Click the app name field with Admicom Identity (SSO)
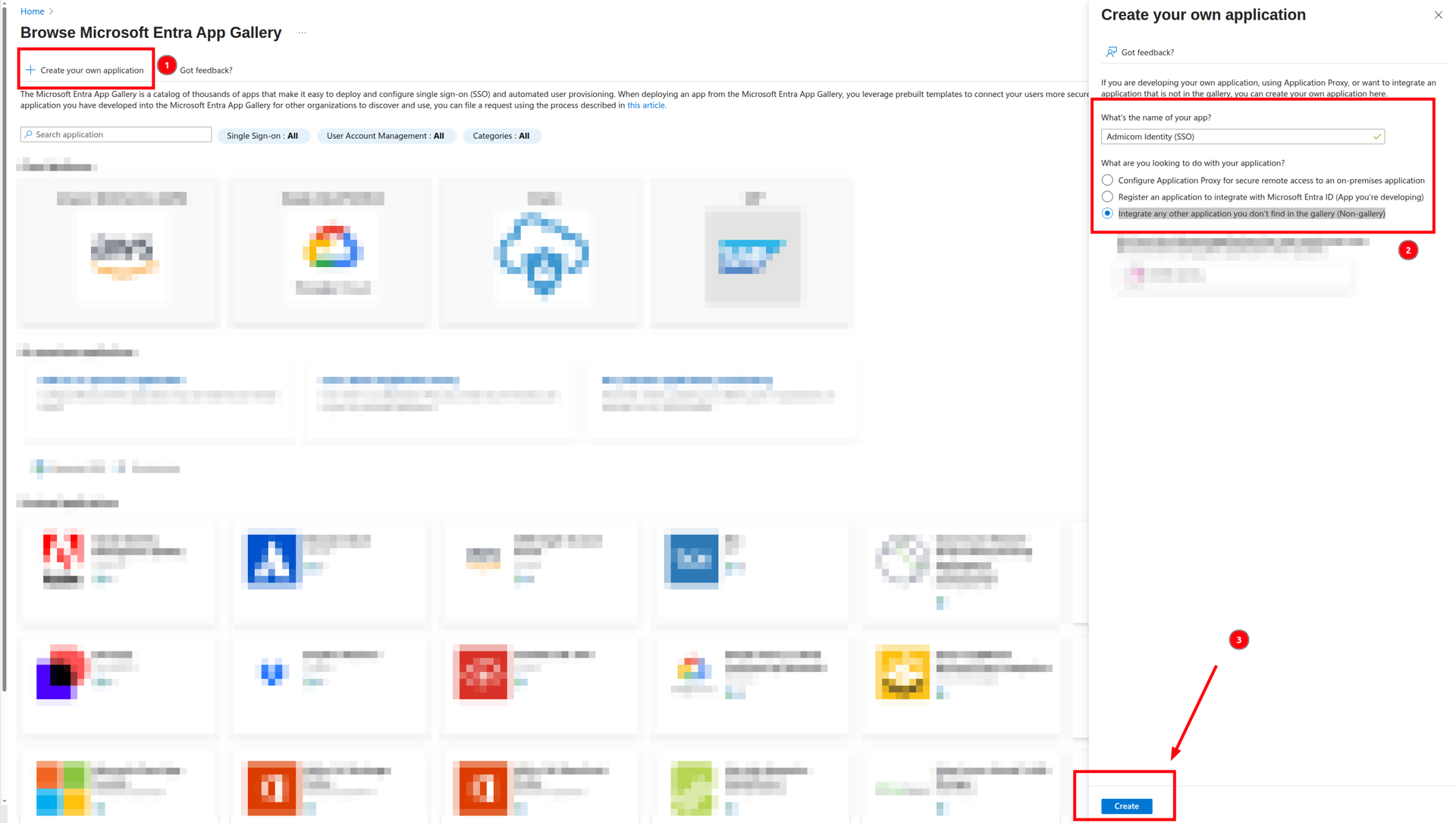This screenshot has height=823, width=1456. tap(1236, 137)
